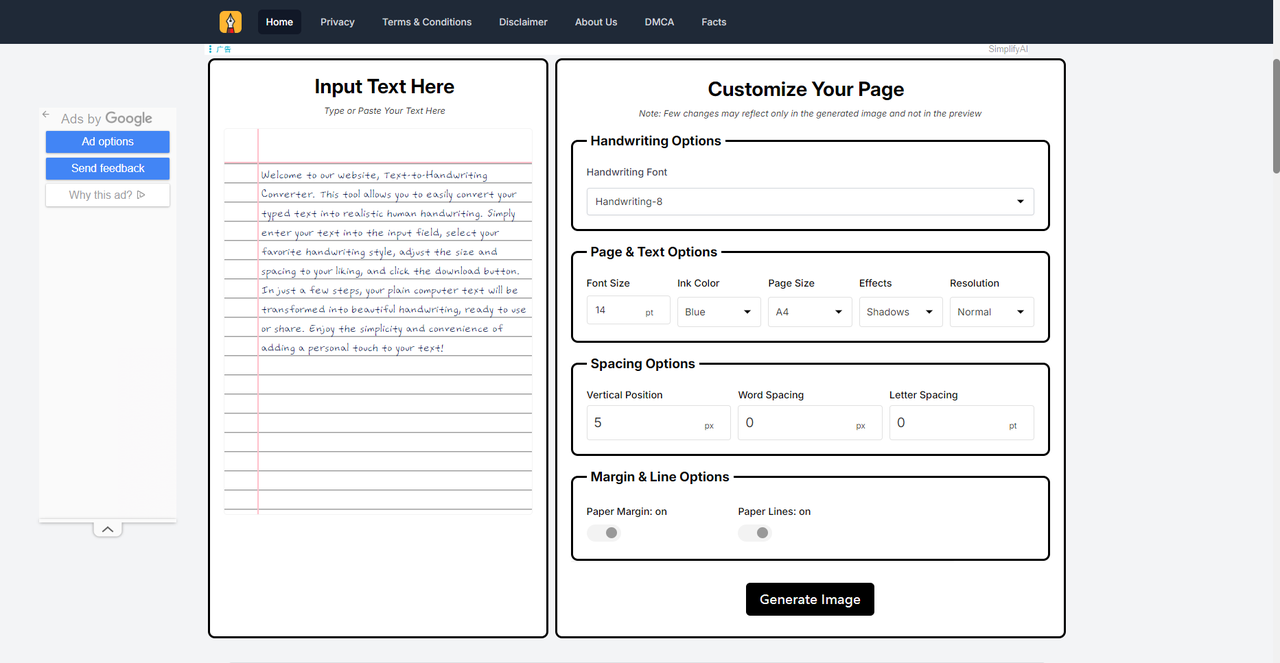Click the Font Size input field
The height and width of the screenshot is (663, 1280).
(x=618, y=311)
